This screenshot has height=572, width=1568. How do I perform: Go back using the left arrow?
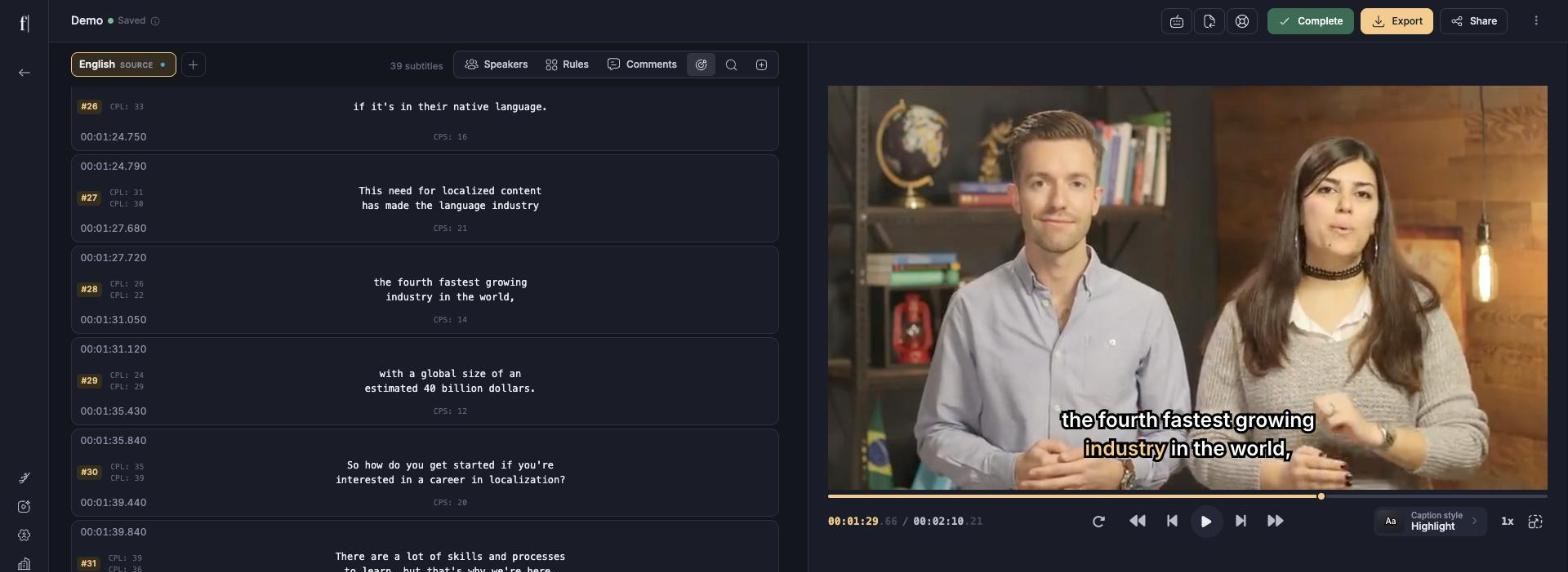(24, 72)
